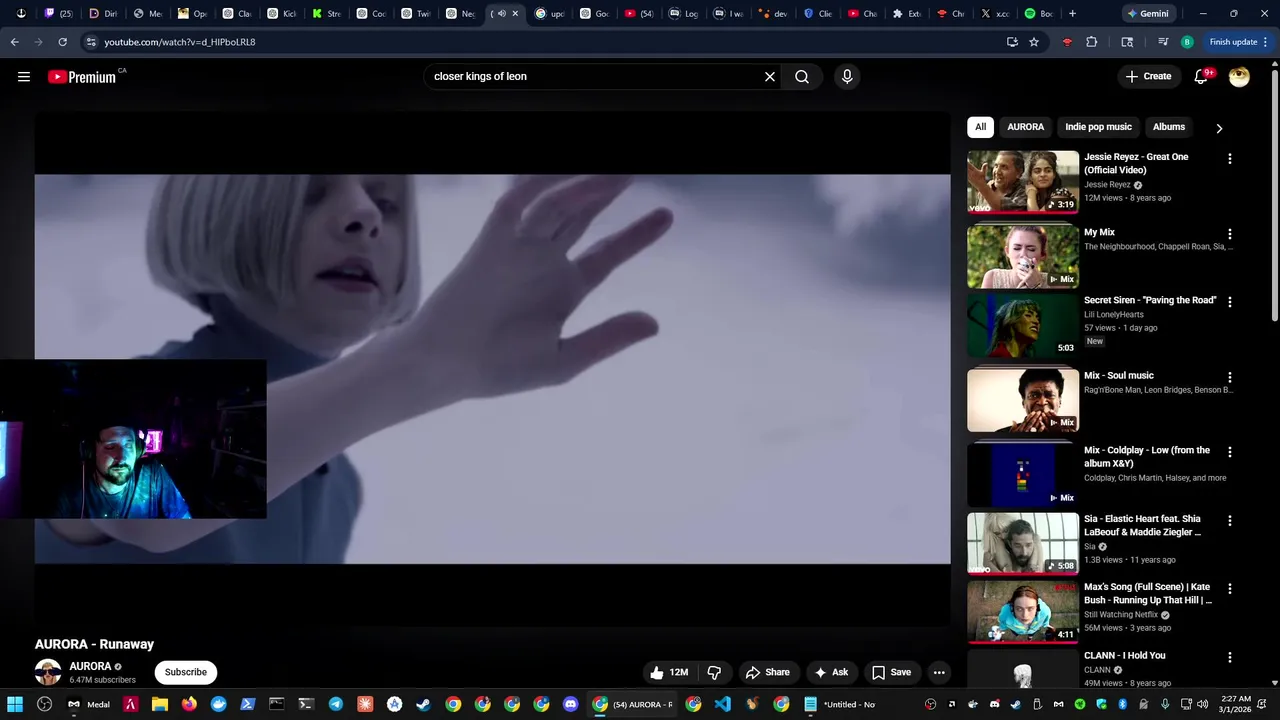Click the AURORA channel name
Viewport: 1280px width, 720px height.
click(90, 666)
